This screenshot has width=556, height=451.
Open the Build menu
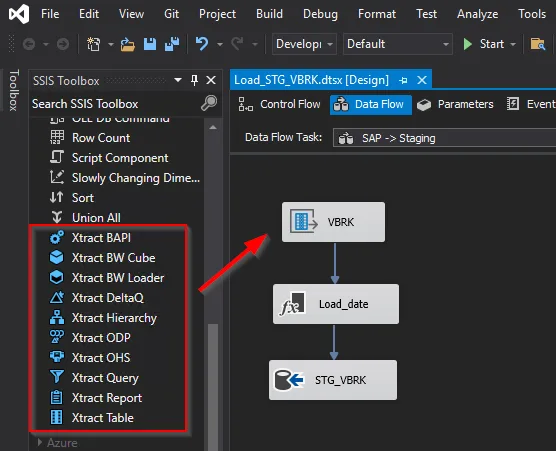point(269,14)
